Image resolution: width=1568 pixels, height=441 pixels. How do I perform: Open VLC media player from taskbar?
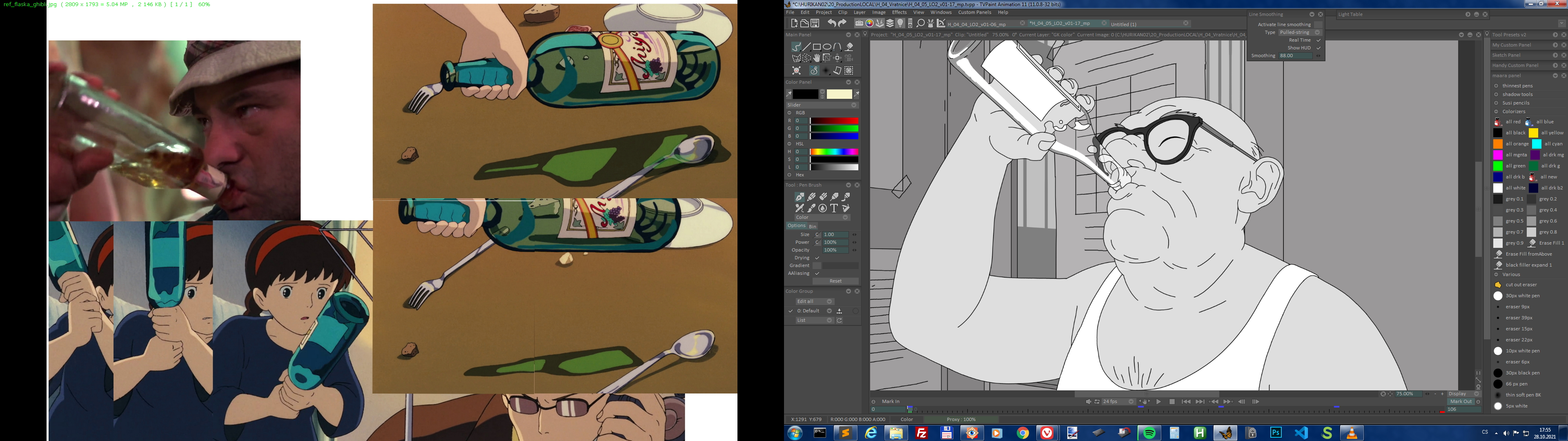(1351, 433)
